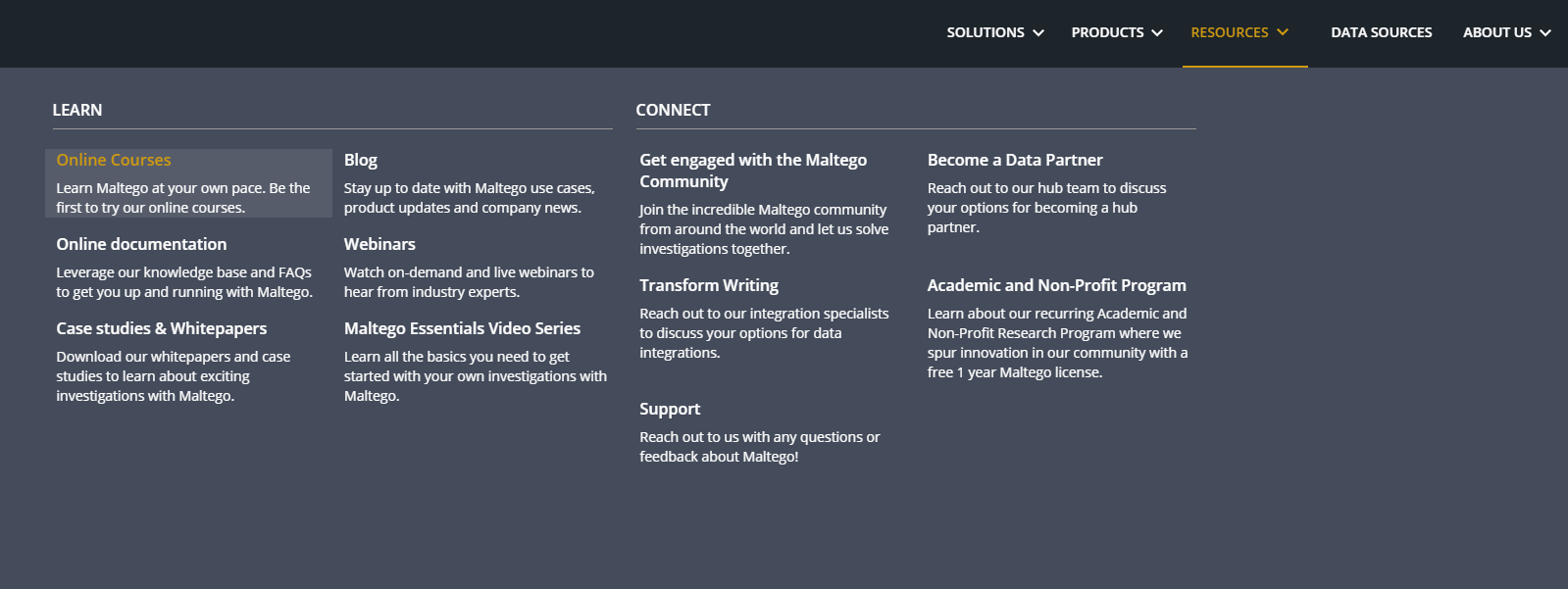Visit the Blog link

(x=360, y=160)
